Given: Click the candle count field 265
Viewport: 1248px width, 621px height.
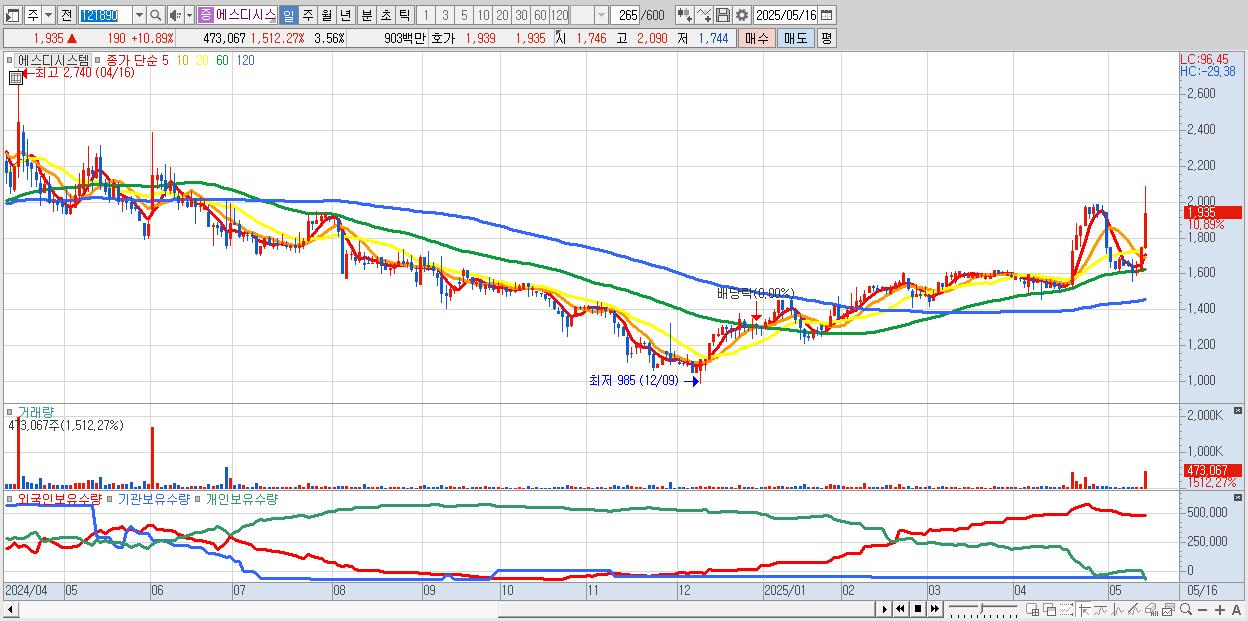Looking at the screenshot, I should [626, 16].
